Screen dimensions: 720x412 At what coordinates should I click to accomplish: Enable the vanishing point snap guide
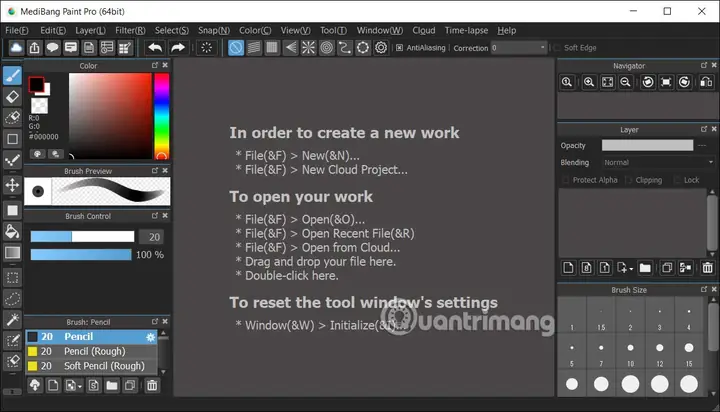tap(290, 48)
